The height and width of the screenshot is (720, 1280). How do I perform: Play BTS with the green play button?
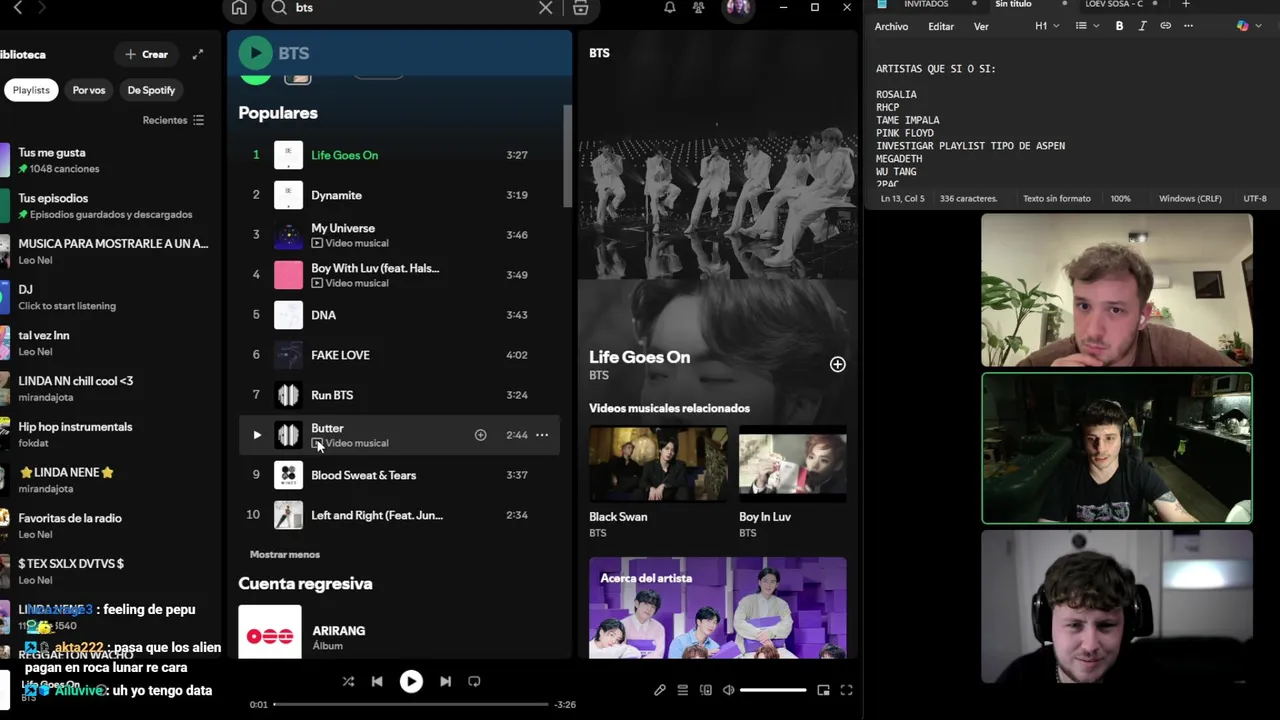255,53
